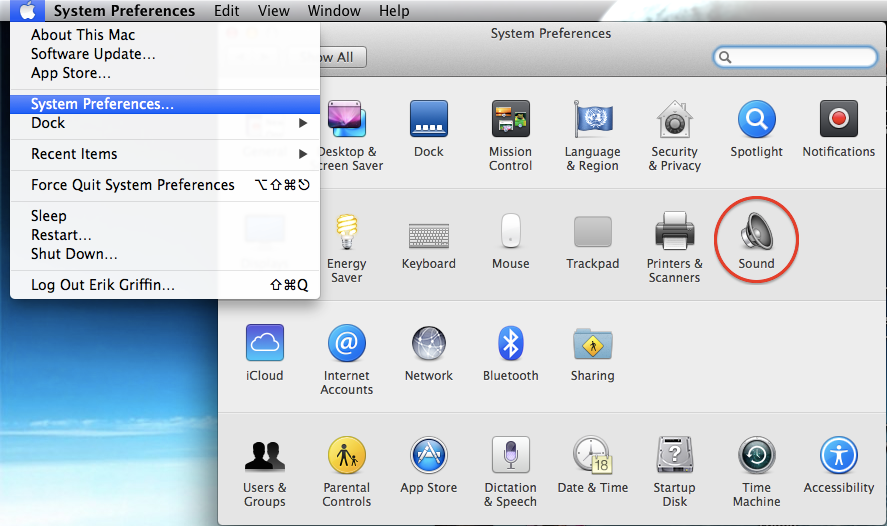Open Mission Control preferences

pyautogui.click(x=510, y=136)
